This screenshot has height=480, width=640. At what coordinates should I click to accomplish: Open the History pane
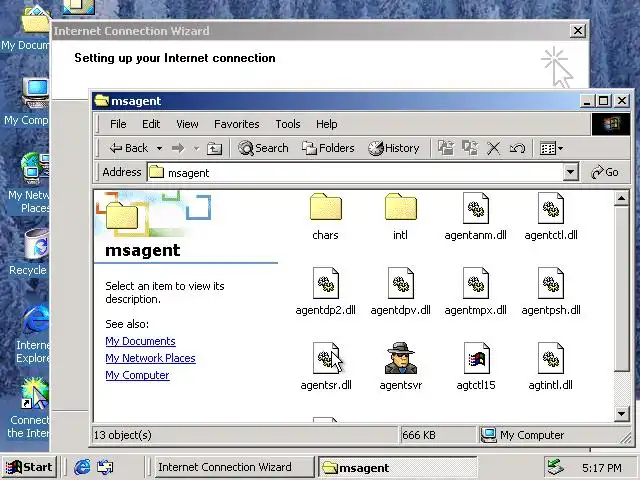(393, 148)
